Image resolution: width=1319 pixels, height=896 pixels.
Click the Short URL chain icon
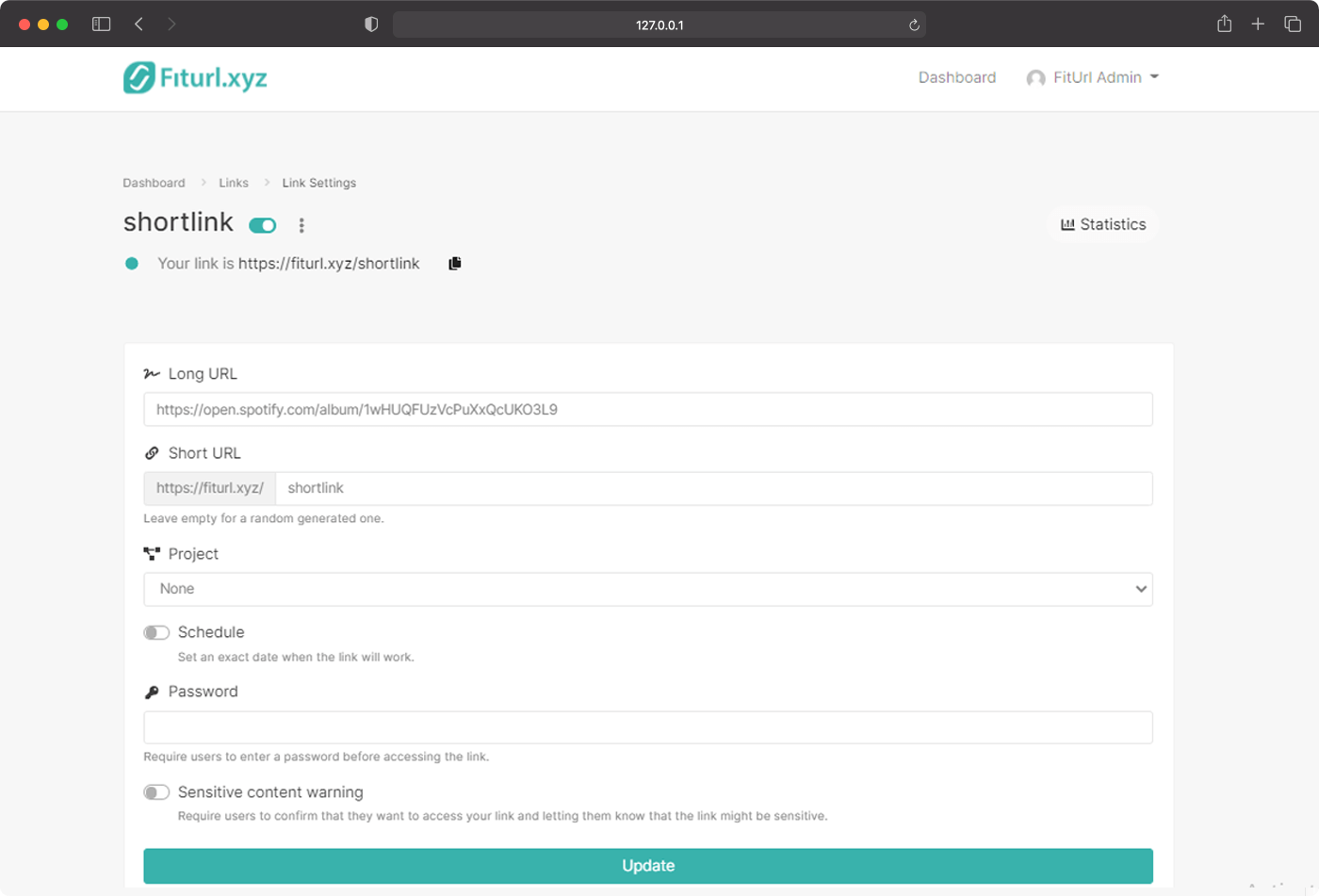click(152, 453)
